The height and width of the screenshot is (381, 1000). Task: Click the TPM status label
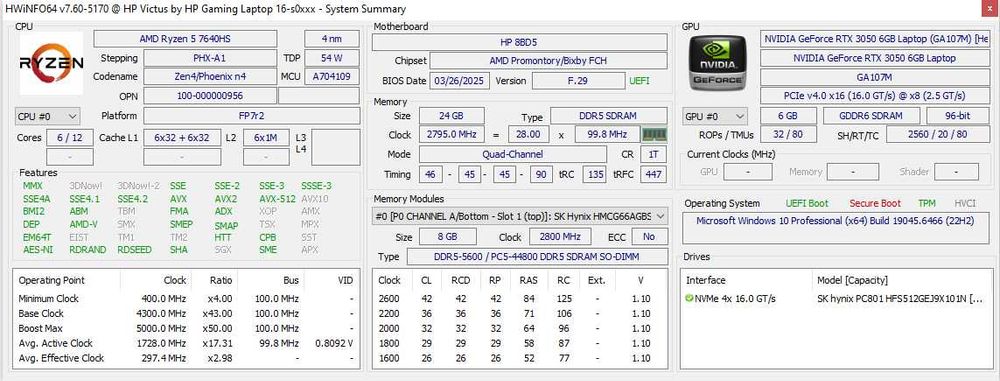tap(927, 204)
